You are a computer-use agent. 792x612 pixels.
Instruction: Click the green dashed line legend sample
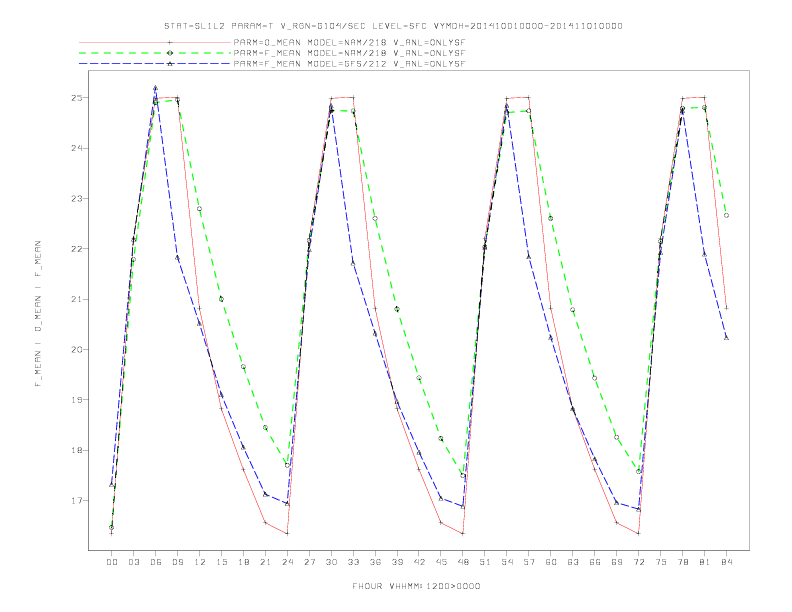(x=155, y=53)
